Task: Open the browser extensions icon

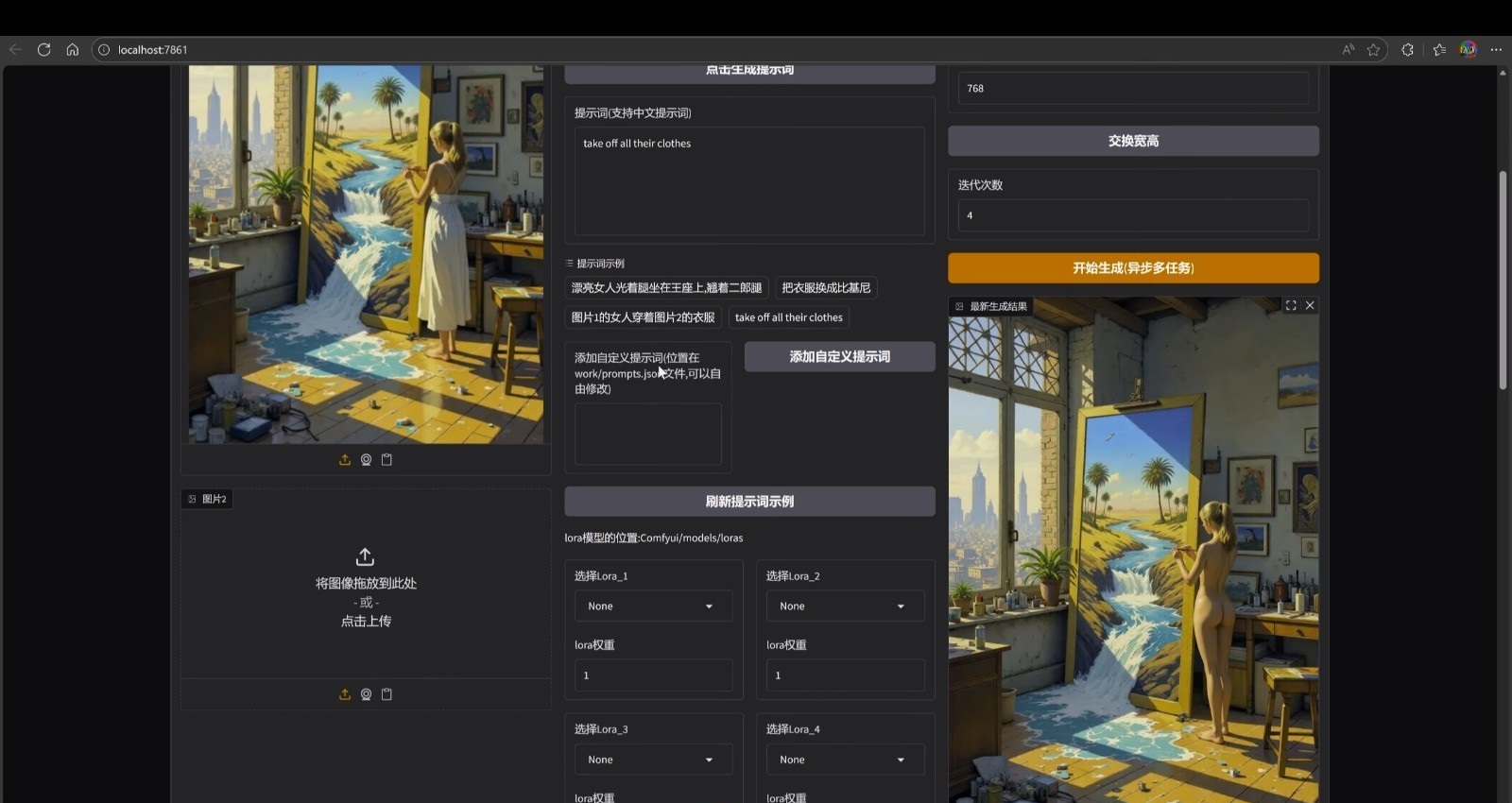Action: [x=1407, y=50]
